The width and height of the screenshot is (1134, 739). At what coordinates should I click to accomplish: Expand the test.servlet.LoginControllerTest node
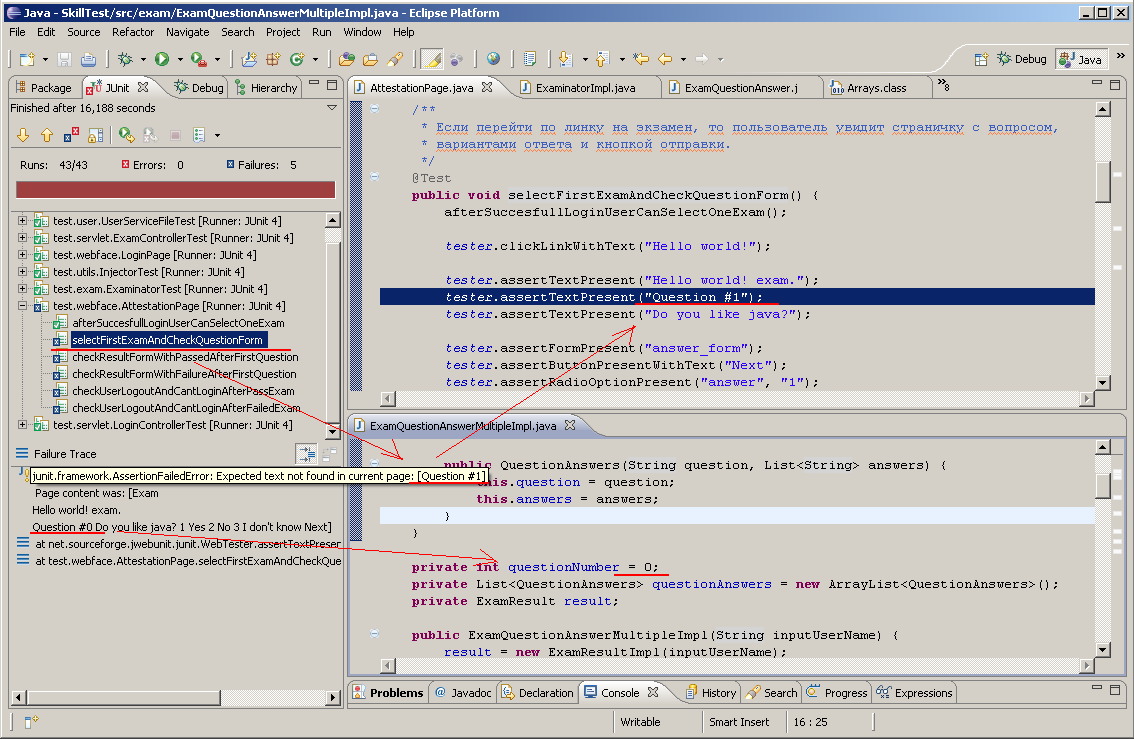pos(21,425)
